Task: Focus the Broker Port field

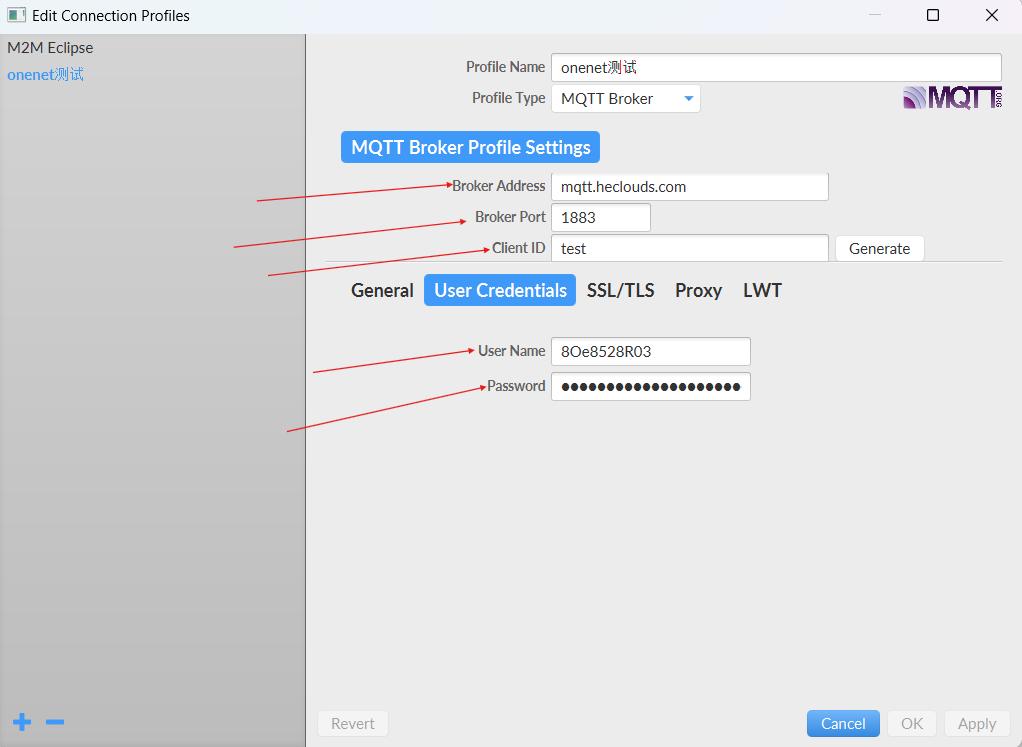Action: tap(600, 217)
